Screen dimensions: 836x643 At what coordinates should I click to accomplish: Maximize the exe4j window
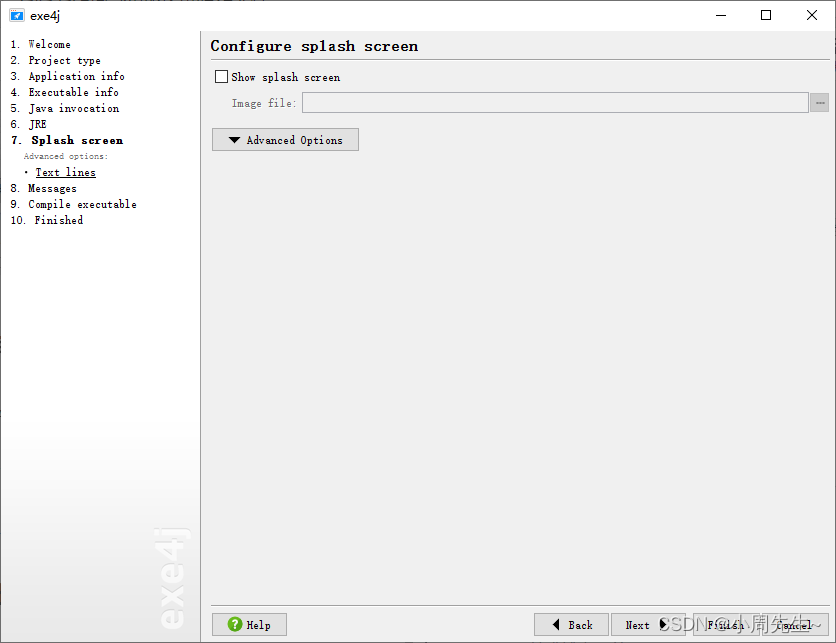coord(766,15)
